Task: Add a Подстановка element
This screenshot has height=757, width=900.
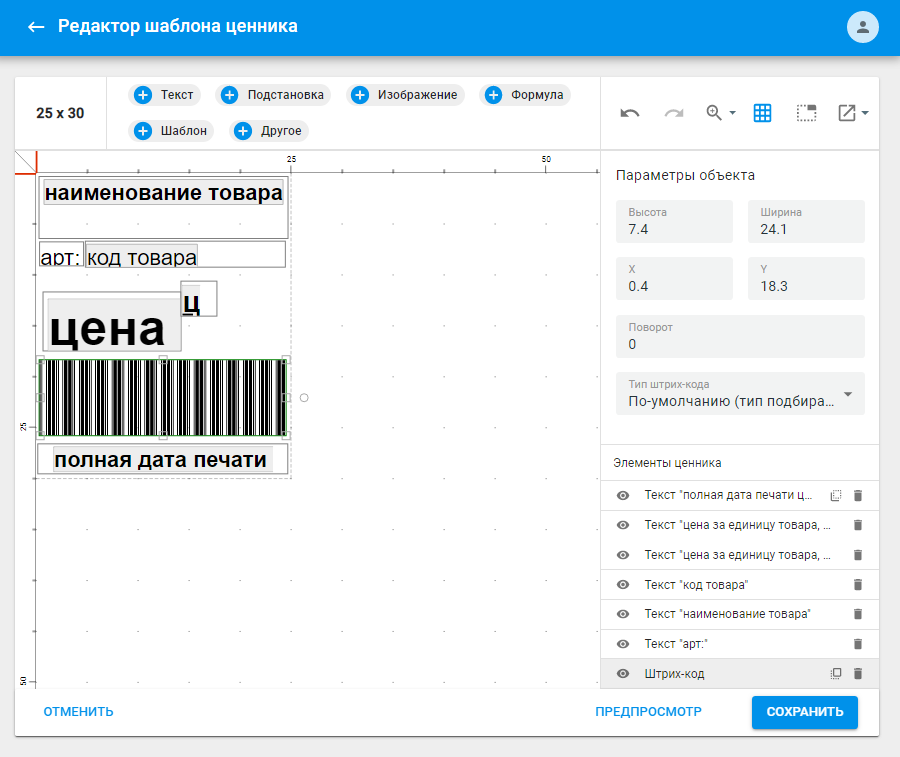Action: (x=275, y=95)
